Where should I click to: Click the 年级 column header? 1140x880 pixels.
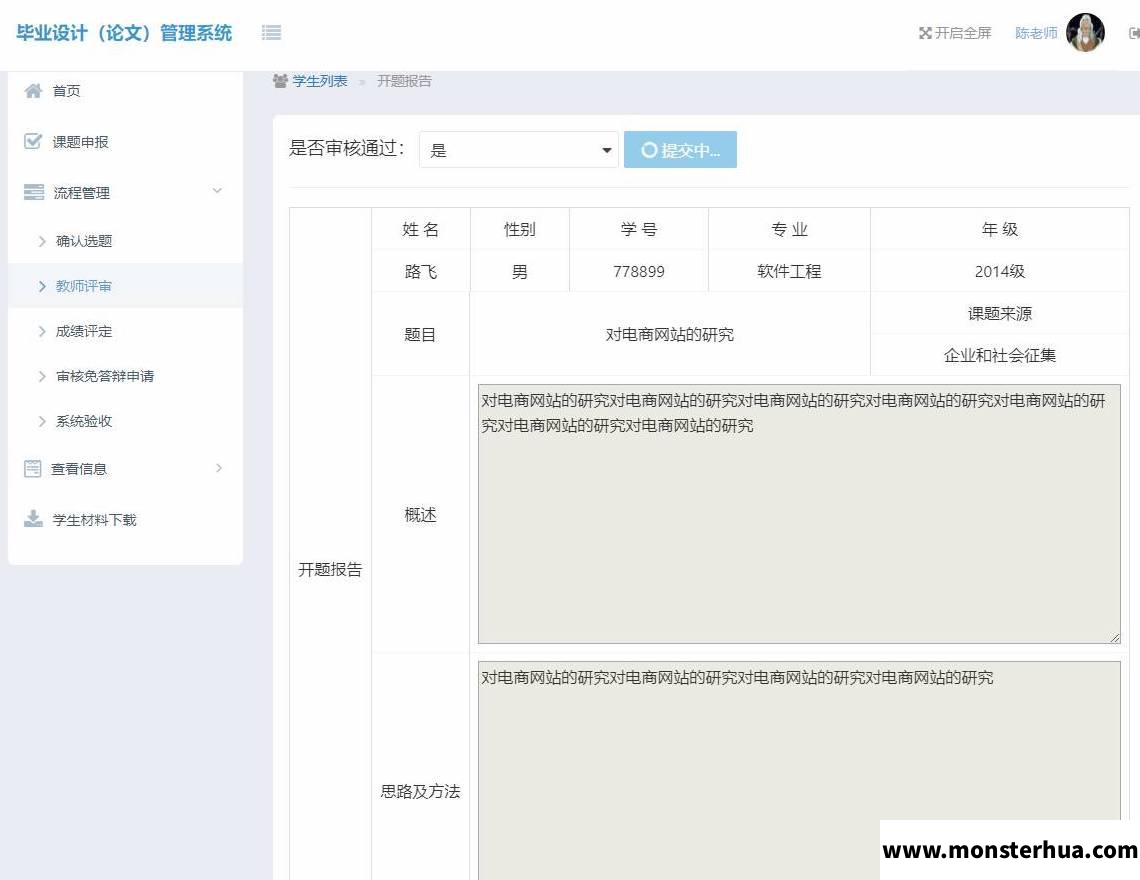point(1000,230)
